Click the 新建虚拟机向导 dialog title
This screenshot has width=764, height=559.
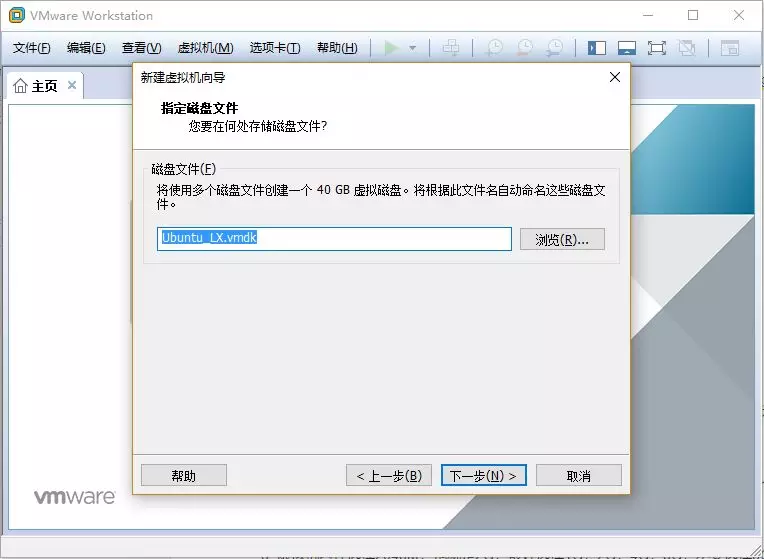183,77
